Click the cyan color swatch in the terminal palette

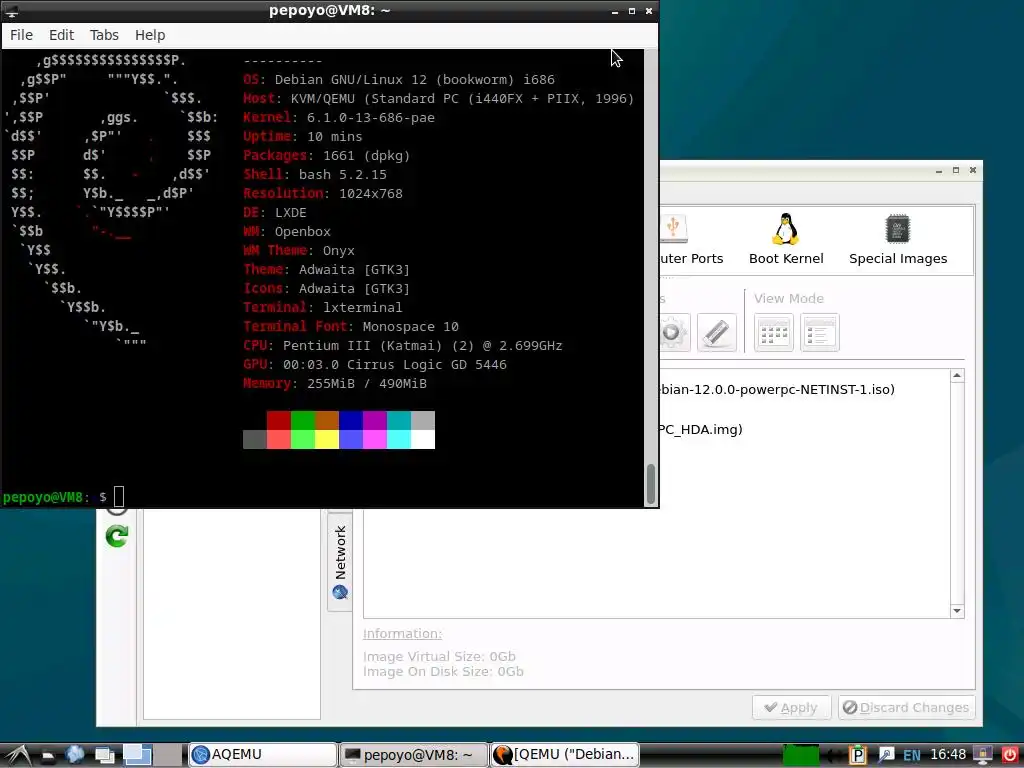tap(398, 439)
